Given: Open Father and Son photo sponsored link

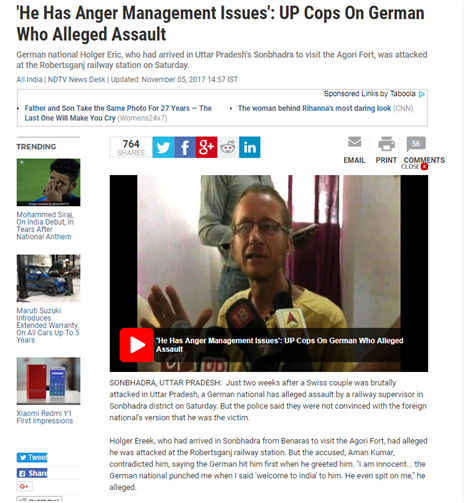Looking at the screenshot, I should pyautogui.click(x=118, y=113).
